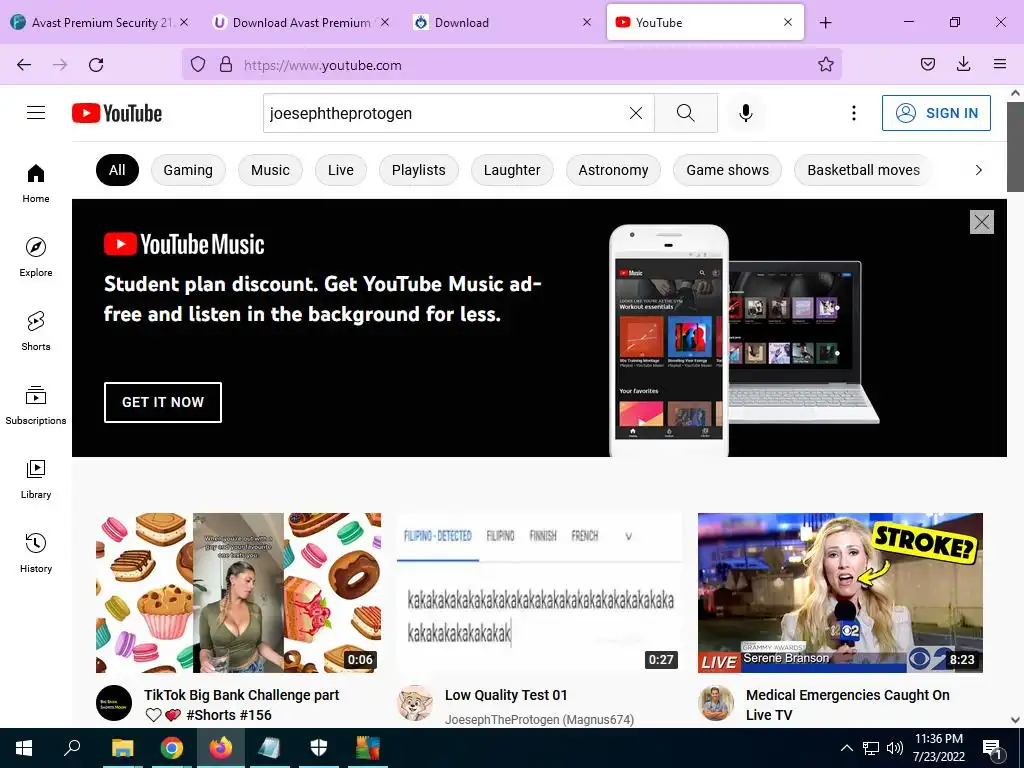Viewport: 1024px width, 768px height.
Task: Click the TikTok Big Bank Challenge thumbnail
Action: [238, 593]
